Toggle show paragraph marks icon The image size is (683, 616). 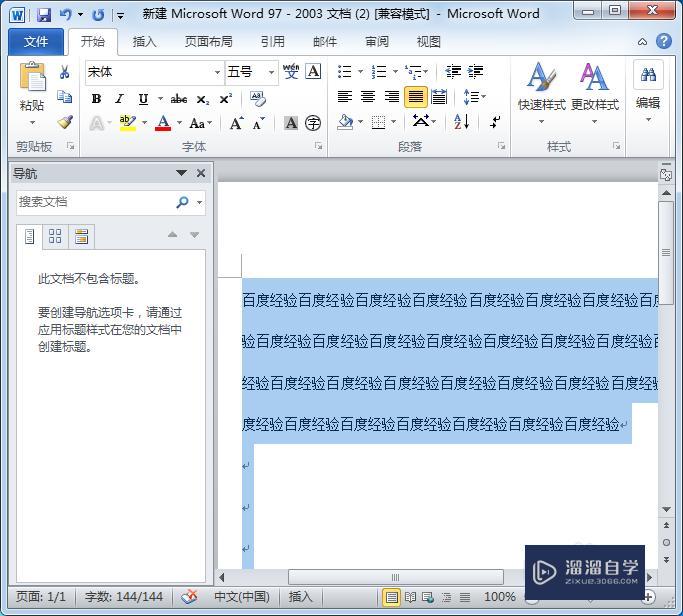[x=495, y=122]
